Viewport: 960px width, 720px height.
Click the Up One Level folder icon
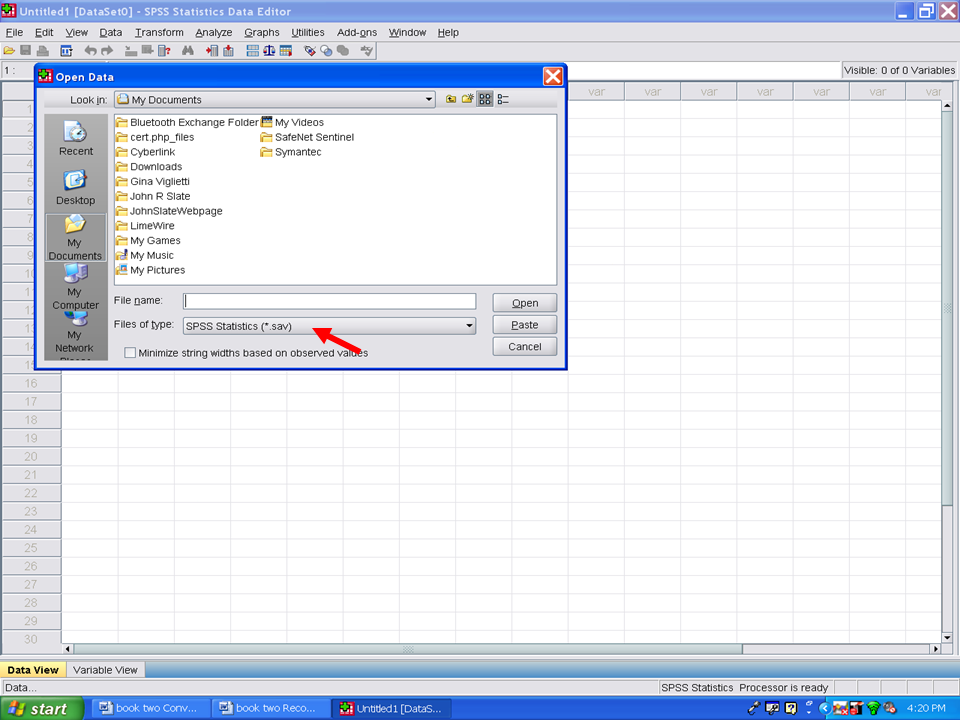(x=451, y=99)
